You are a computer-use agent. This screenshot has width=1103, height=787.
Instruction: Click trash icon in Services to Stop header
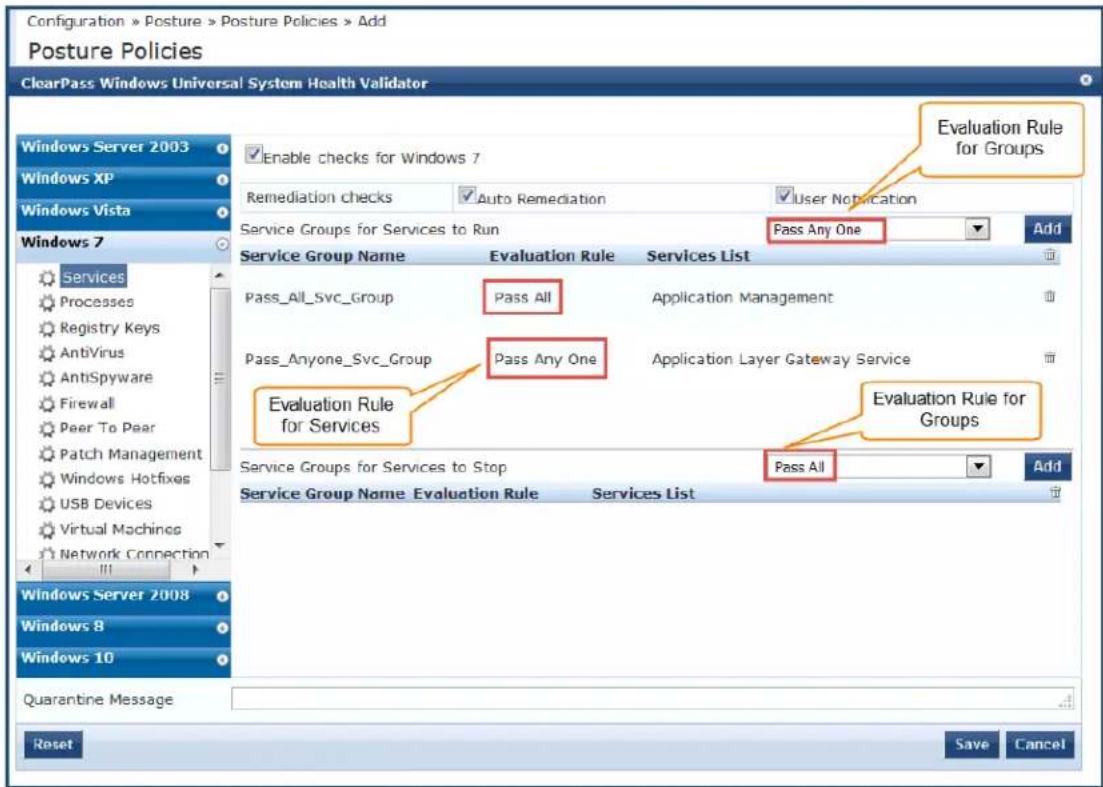(1054, 492)
